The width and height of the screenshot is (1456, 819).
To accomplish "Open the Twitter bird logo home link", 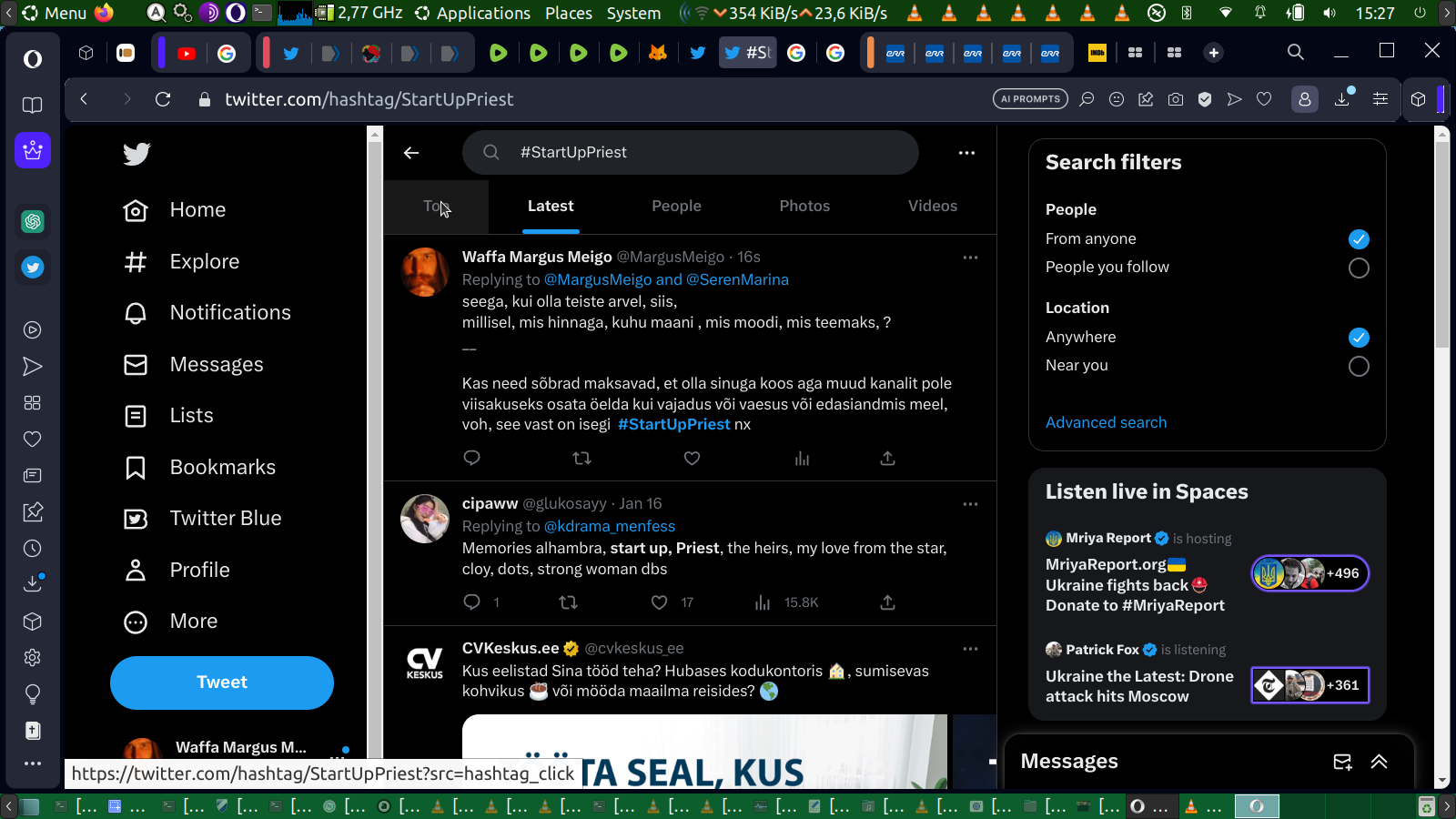I will [136, 154].
